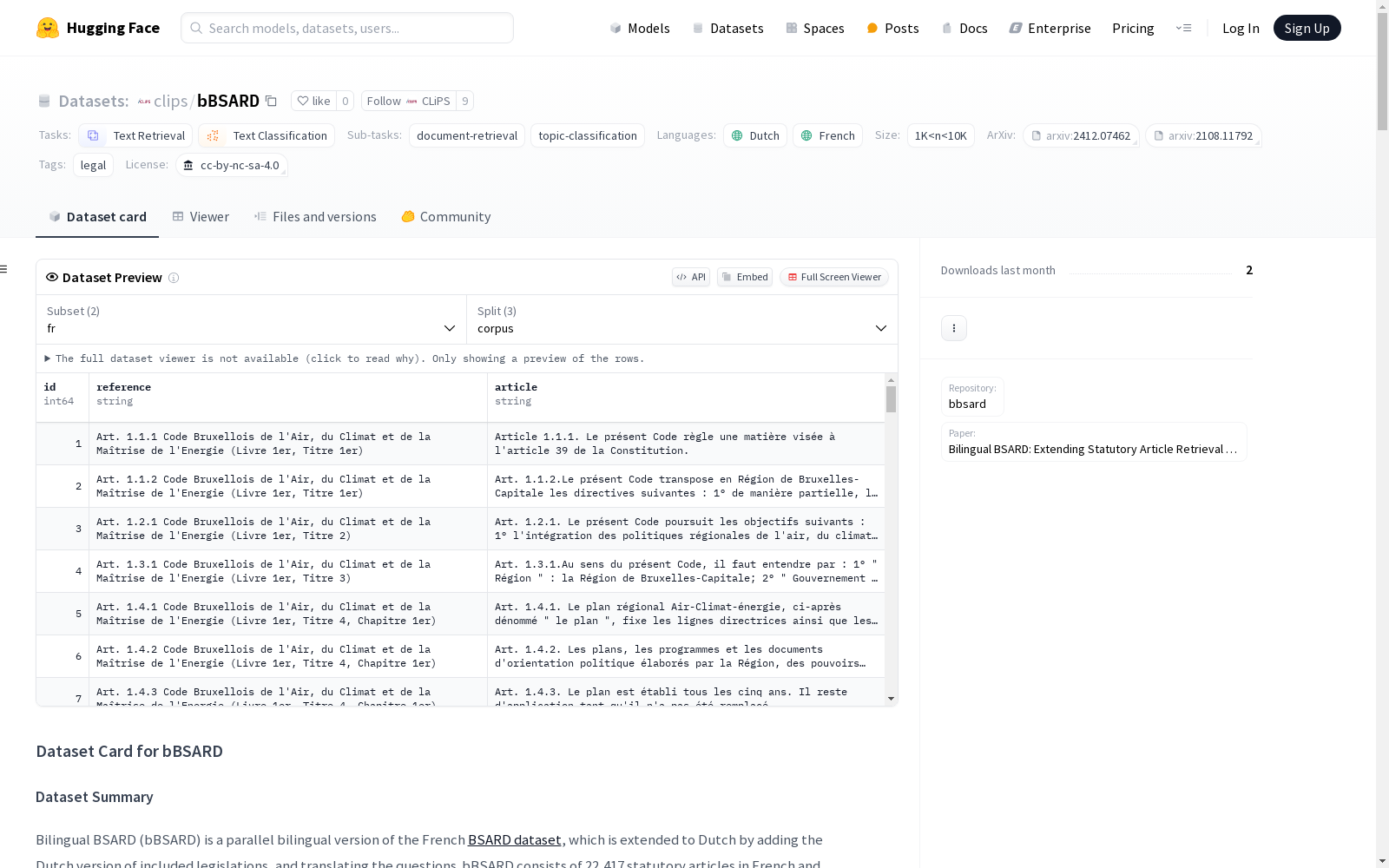Select the Art. 1.1.1 reference cell

click(288, 444)
